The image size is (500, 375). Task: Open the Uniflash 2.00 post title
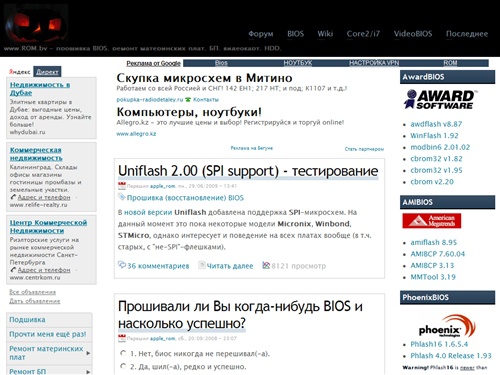coord(248,171)
